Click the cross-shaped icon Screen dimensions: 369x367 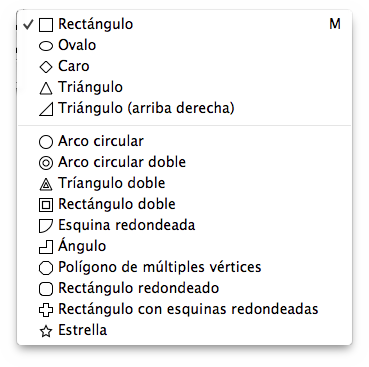click(x=46, y=310)
